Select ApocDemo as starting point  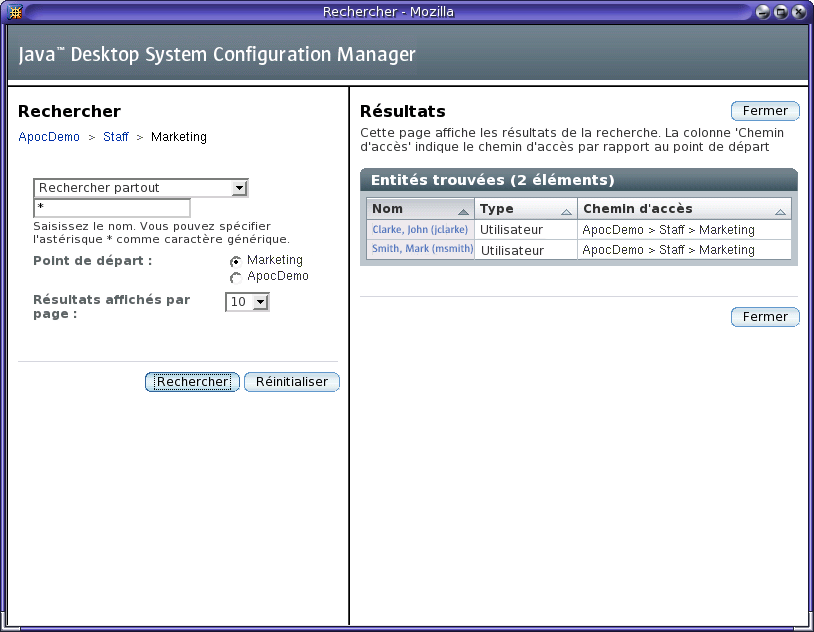236,278
